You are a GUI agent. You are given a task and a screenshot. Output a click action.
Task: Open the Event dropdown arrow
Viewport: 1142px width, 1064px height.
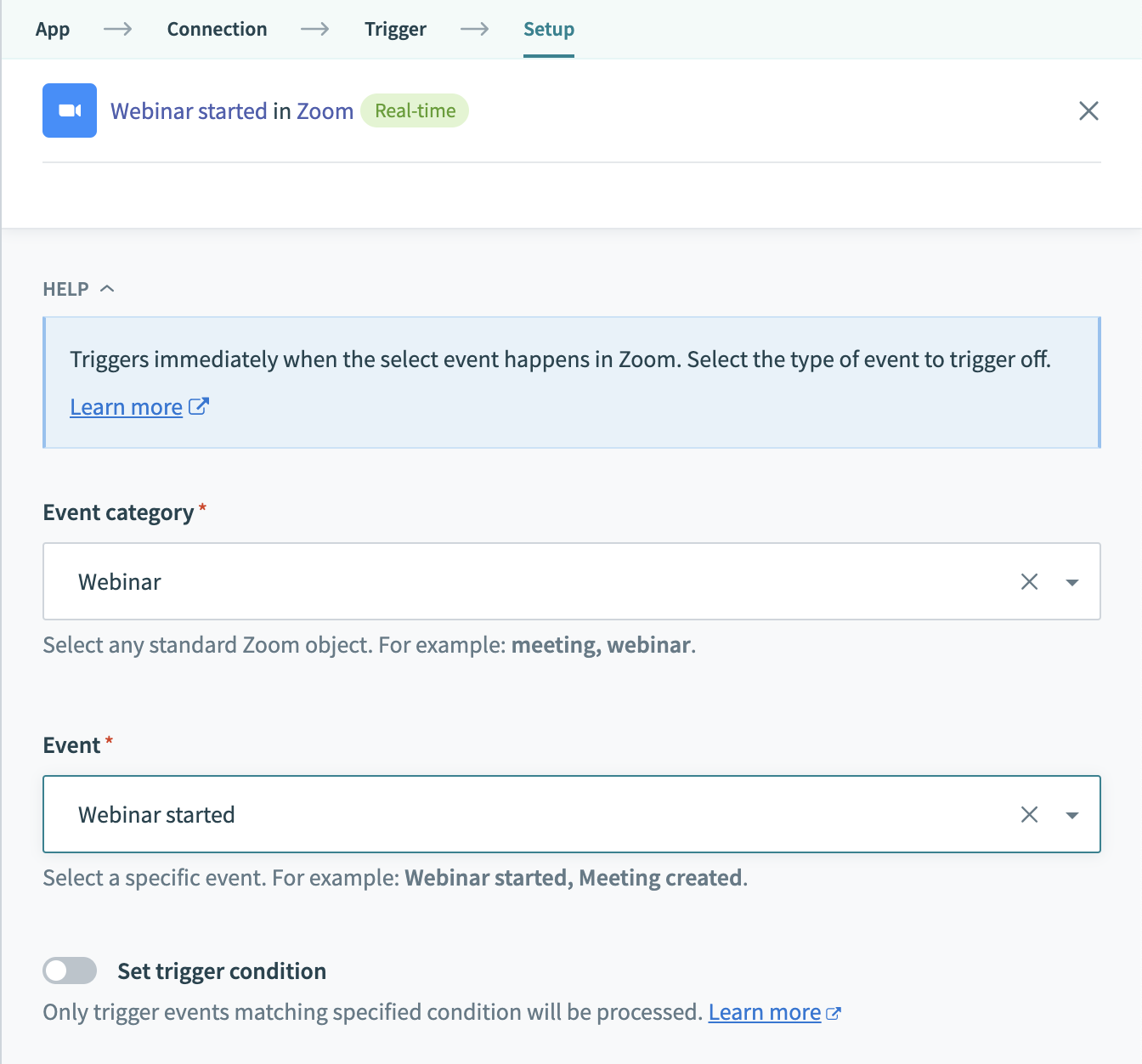1071,815
